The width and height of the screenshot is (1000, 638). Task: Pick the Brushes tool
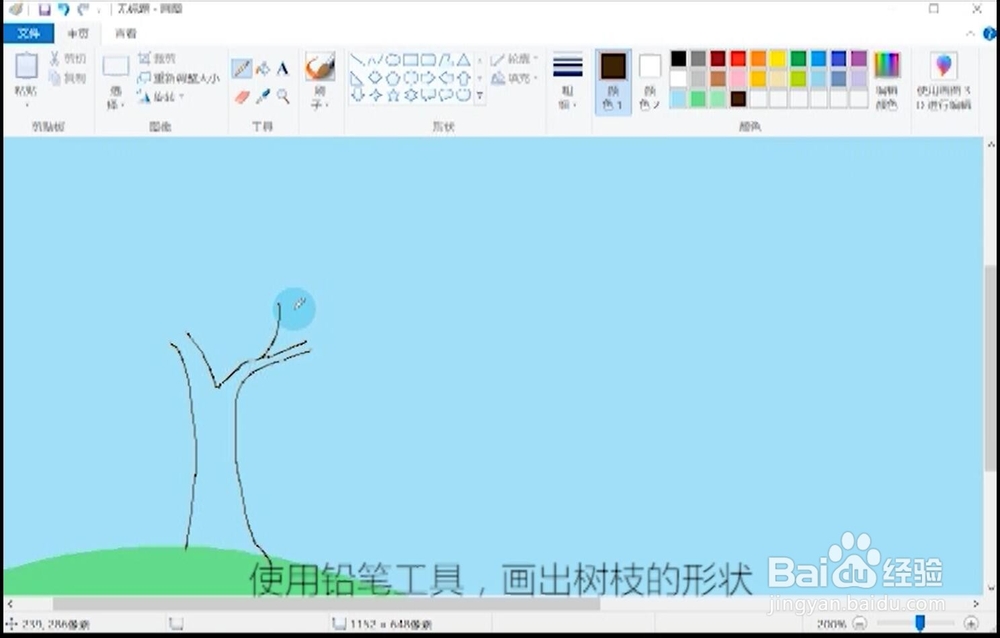point(320,68)
